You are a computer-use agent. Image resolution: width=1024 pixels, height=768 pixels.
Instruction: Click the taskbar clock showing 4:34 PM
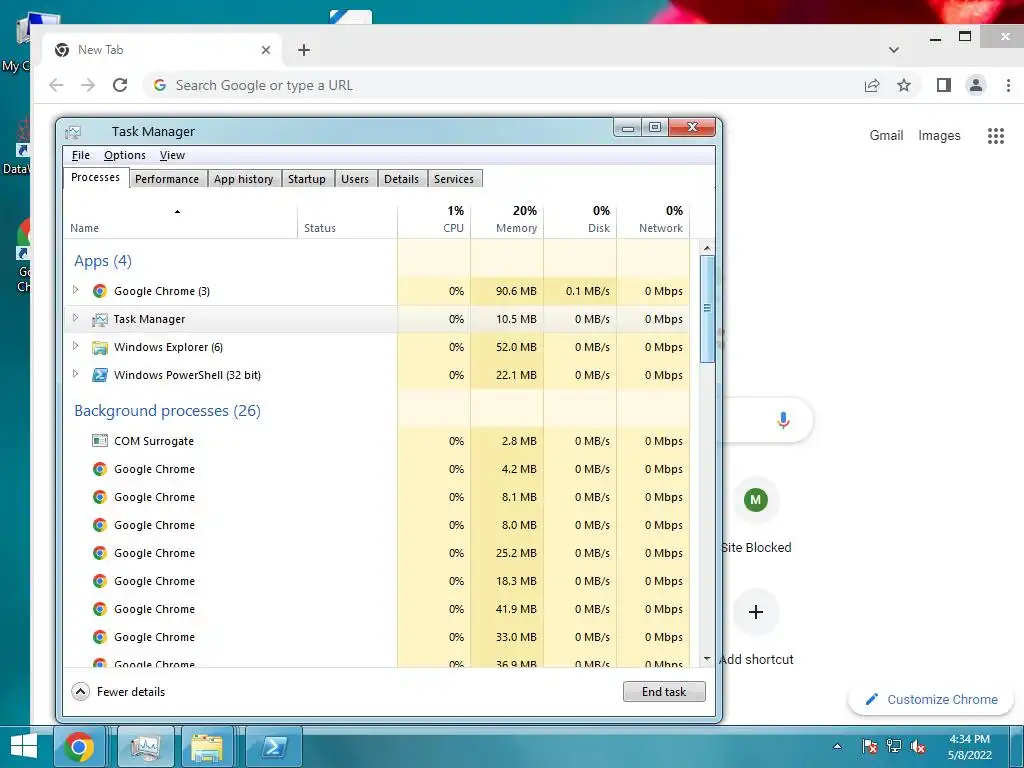tap(970, 746)
